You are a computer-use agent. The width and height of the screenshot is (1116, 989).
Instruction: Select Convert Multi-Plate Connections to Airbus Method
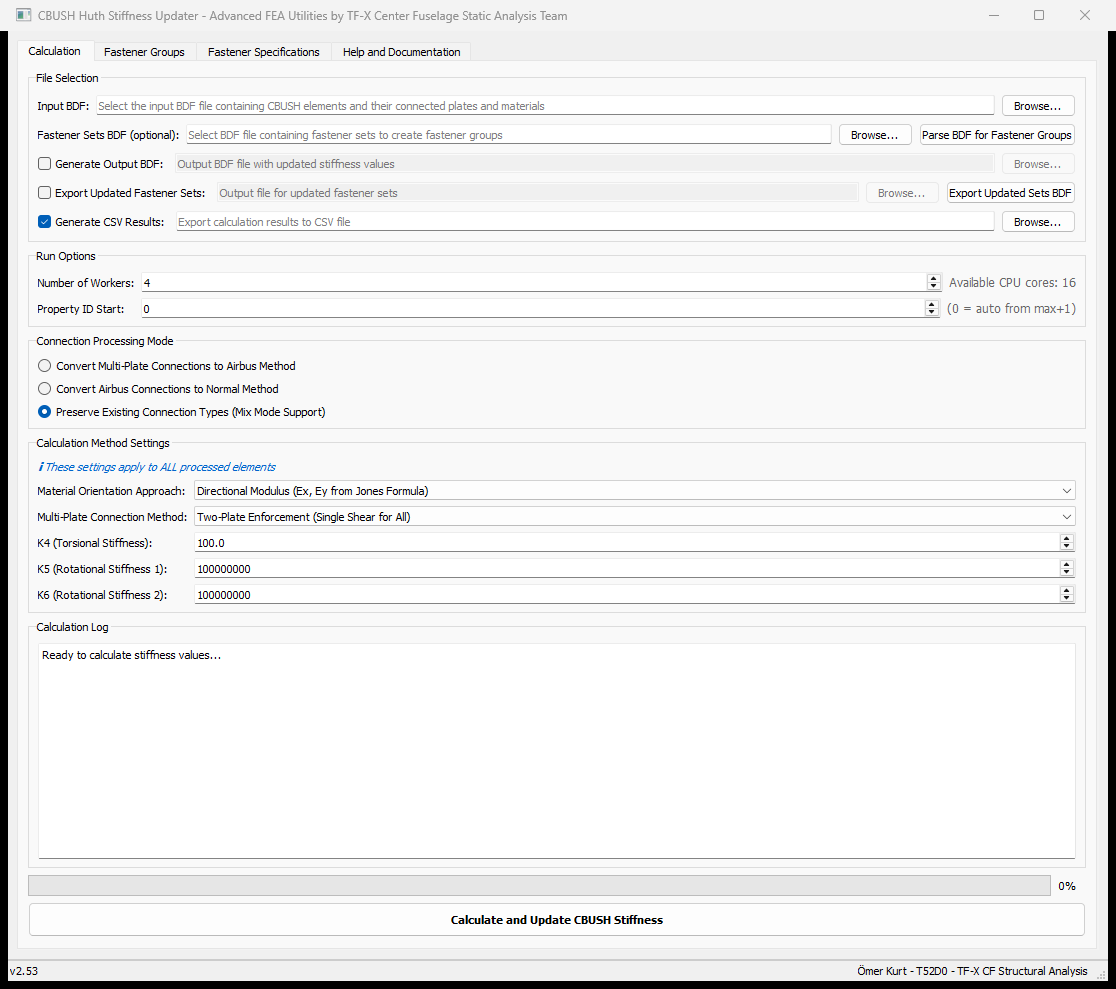[x=44, y=365]
